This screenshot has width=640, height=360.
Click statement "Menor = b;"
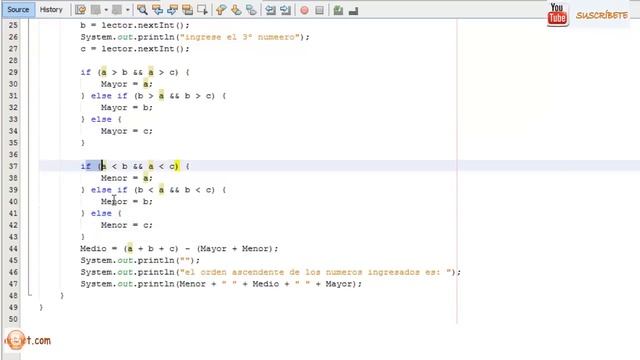pyautogui.click(x=127, y=202)
